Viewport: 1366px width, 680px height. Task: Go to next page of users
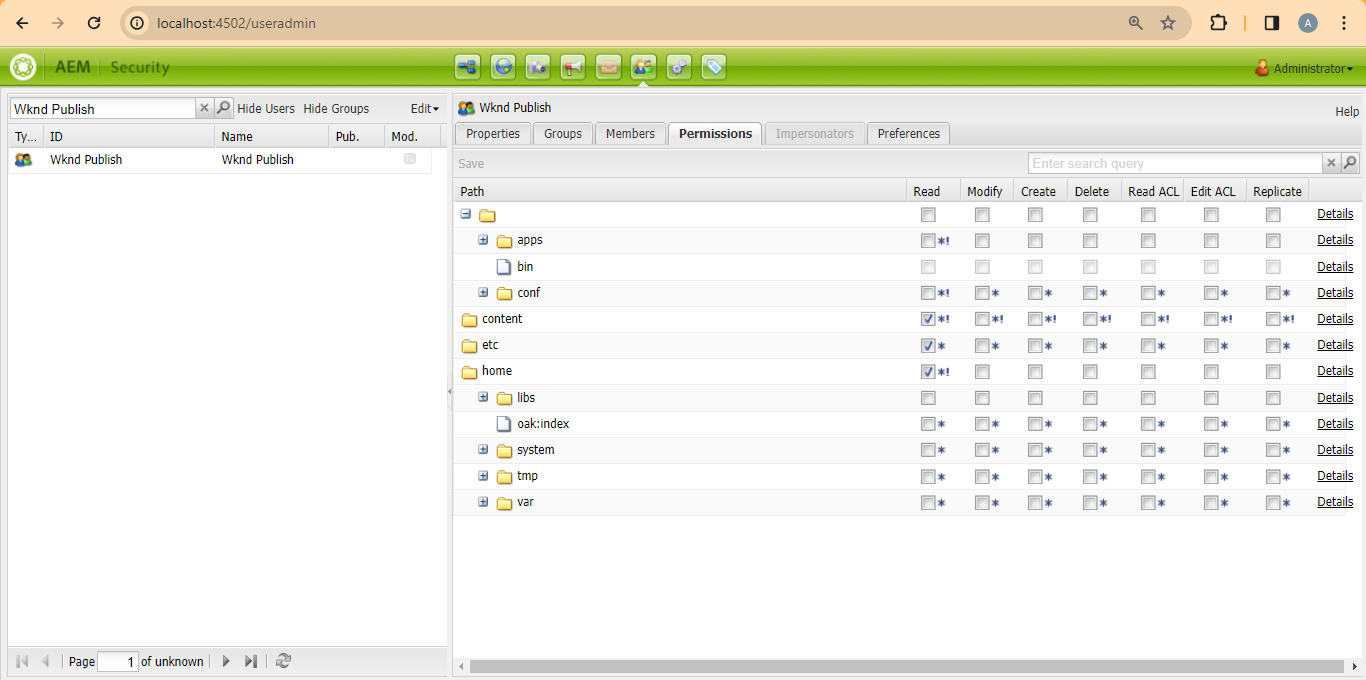click(226, 661)
